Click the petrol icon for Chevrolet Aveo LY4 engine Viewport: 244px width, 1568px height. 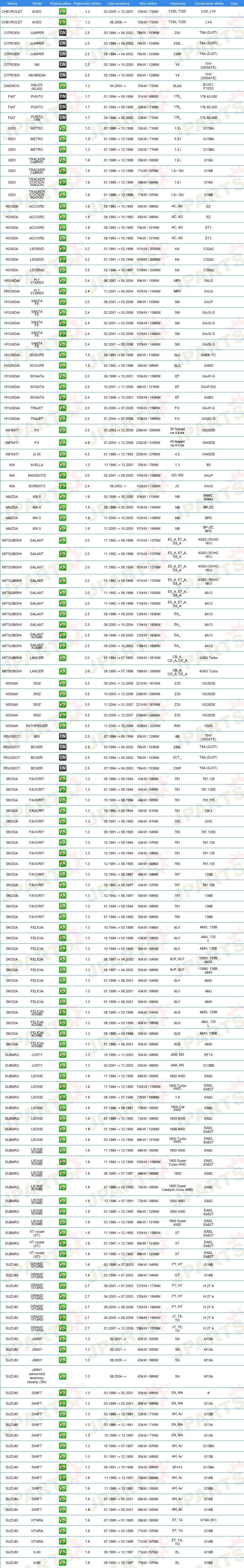[63, 22]
